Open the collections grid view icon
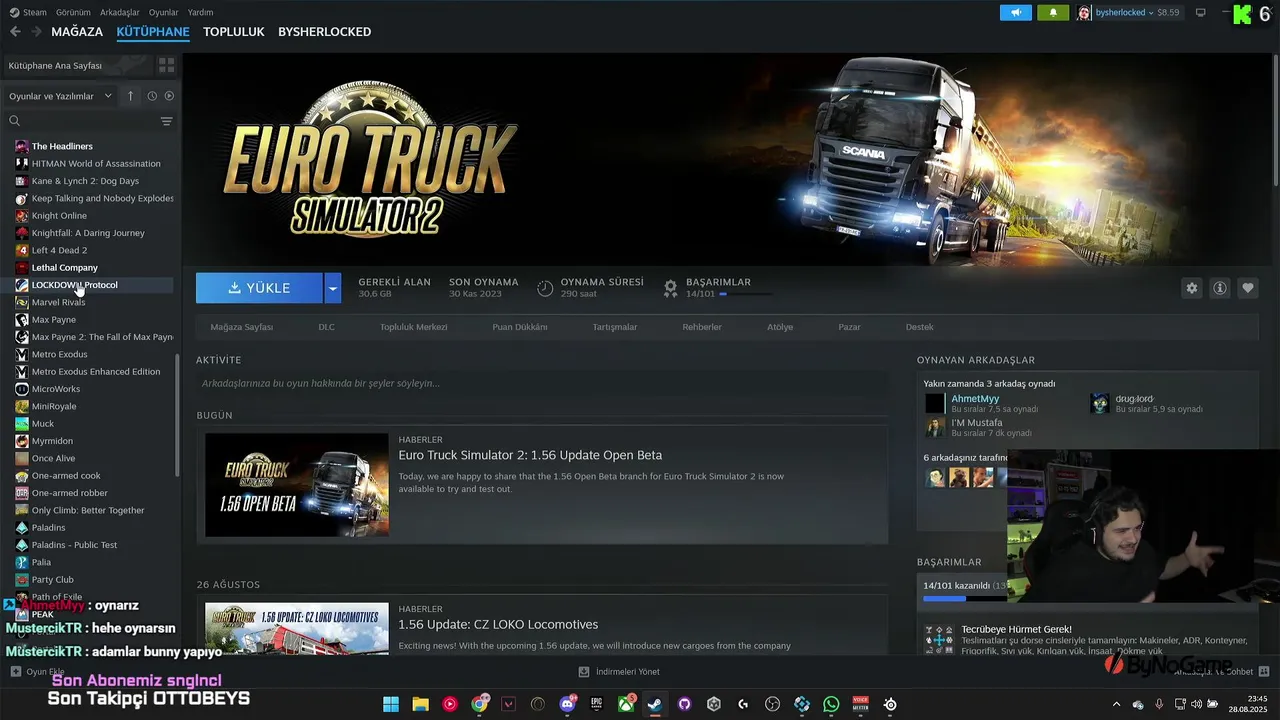The height and width of the screenshot is (720, 1280). [166, 65]
